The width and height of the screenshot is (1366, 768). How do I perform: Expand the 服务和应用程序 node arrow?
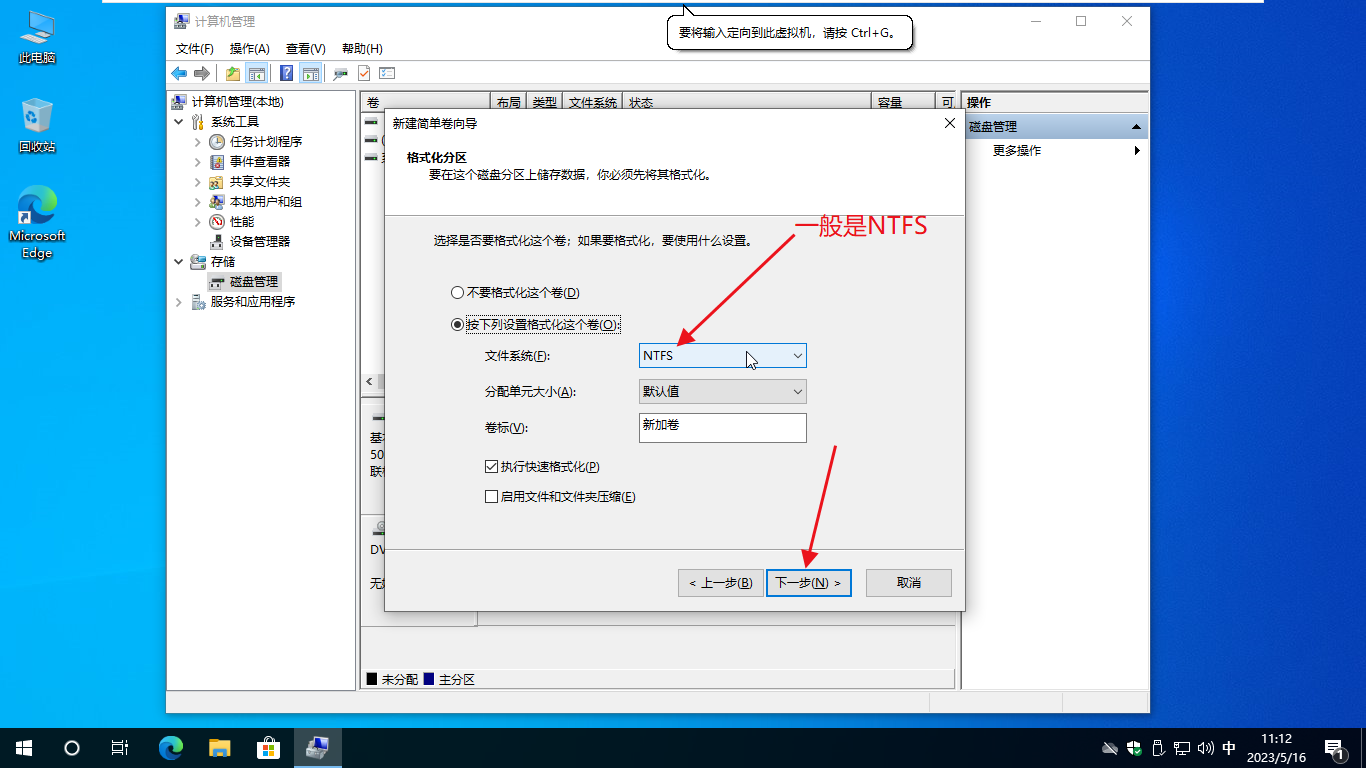click(179, 302)
